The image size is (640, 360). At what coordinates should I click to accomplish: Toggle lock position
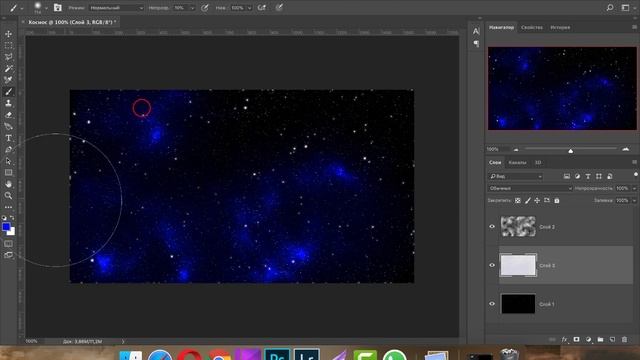click(x=537, y=200)
